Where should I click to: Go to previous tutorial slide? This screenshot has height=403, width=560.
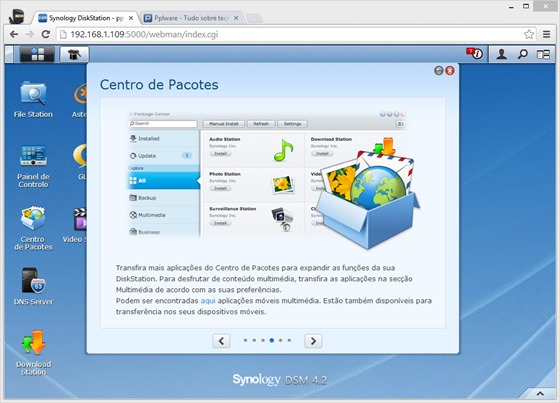221,341
